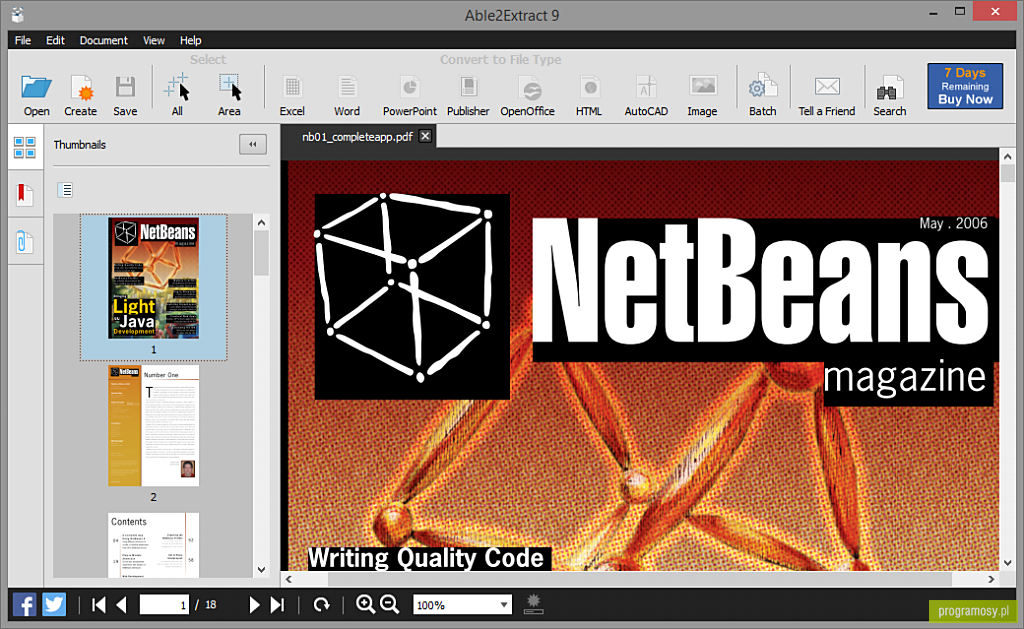Save the document with Save icon
Image resolution: width=1024 pixels, height=629 pixels.
click(x=125, y=87)
